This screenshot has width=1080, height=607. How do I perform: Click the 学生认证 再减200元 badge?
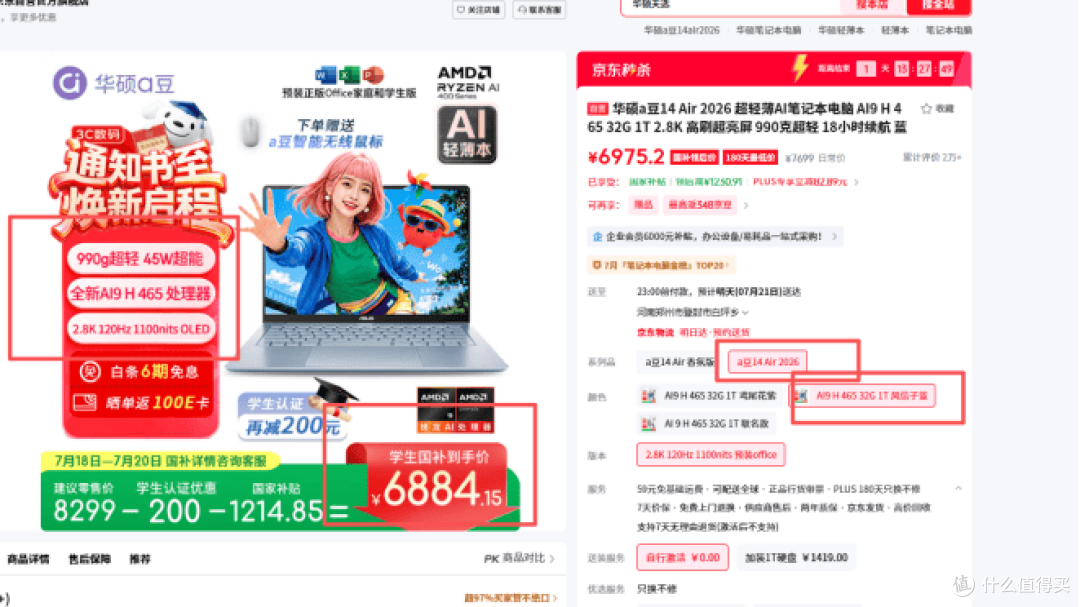pyautogui.click(x=291, y=415)
